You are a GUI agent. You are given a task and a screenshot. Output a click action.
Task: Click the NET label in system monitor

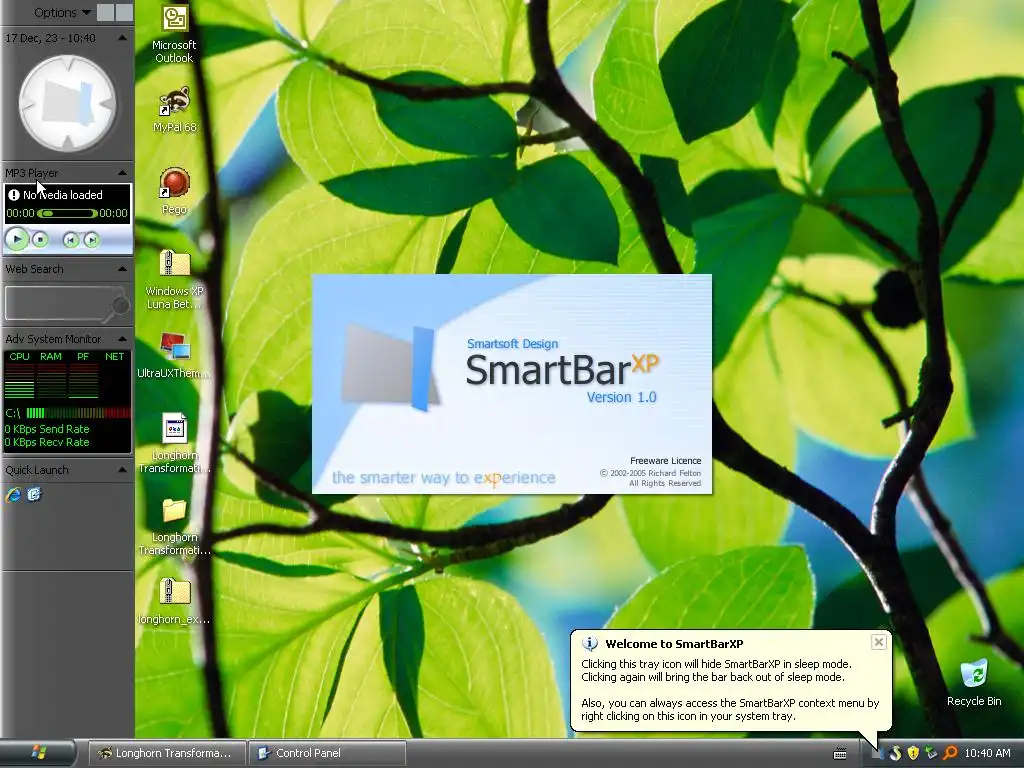tap(114, 357)
